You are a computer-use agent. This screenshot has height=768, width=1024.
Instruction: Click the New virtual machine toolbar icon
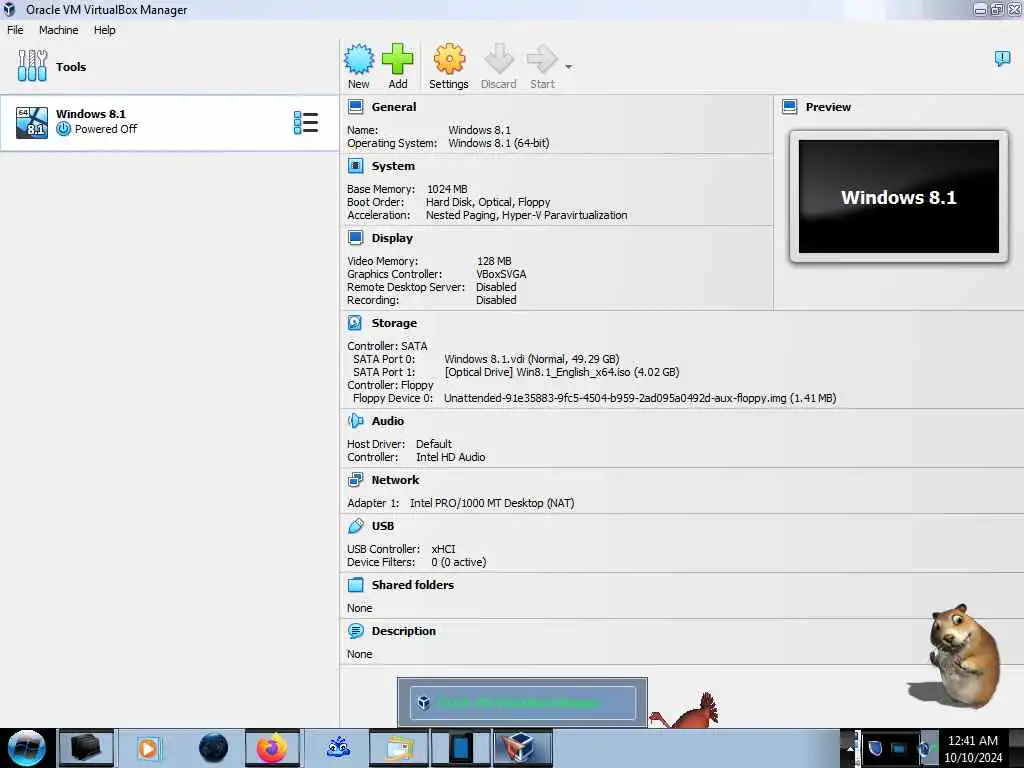[x=359, y=59]
